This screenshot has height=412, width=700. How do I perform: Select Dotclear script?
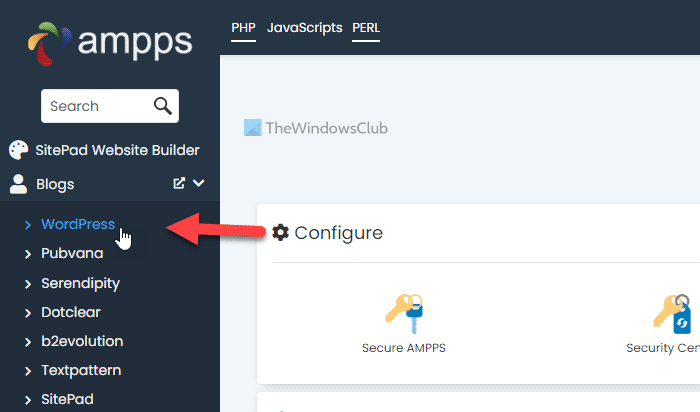(71, 312)
